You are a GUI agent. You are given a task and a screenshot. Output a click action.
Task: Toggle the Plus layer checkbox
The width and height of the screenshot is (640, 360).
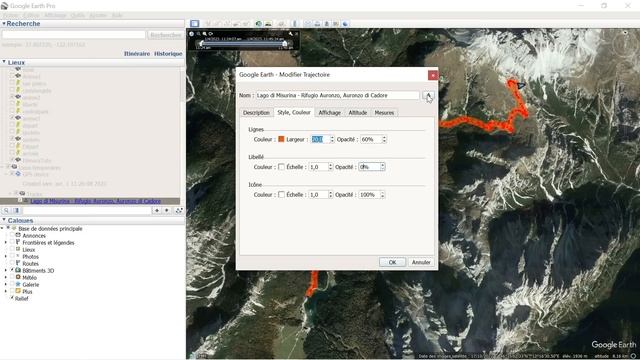[x=12, y=291]
